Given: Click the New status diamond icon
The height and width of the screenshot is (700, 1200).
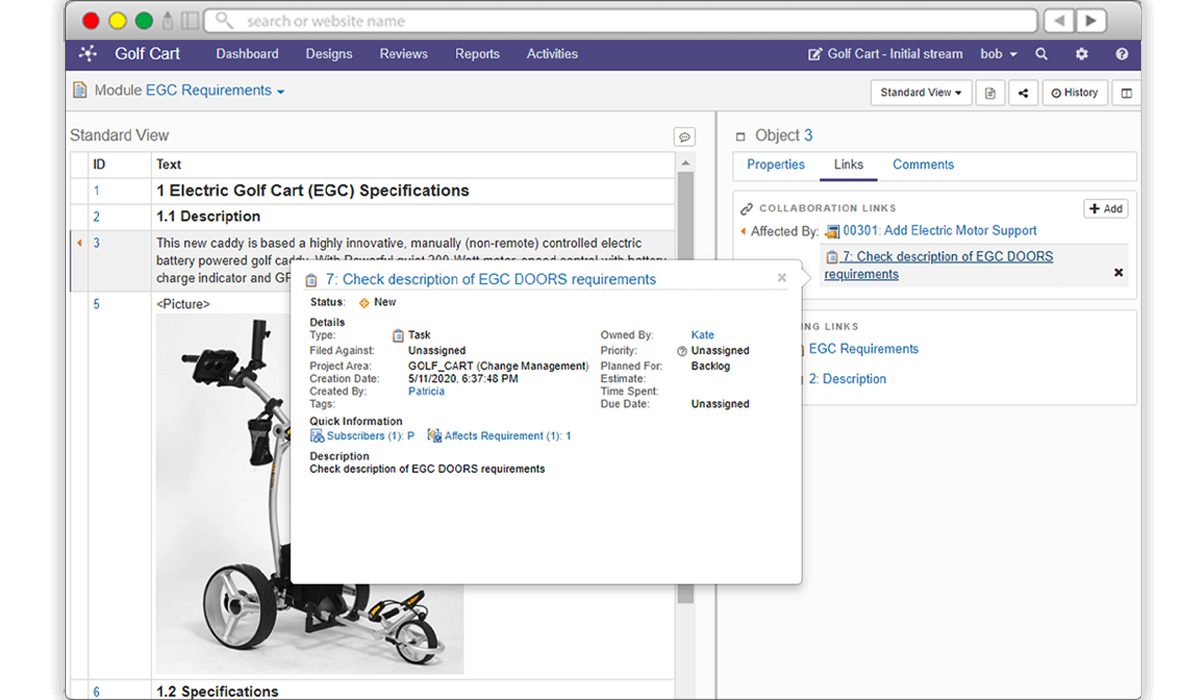Looking at the screenshot, I should [x=364, y=302].
